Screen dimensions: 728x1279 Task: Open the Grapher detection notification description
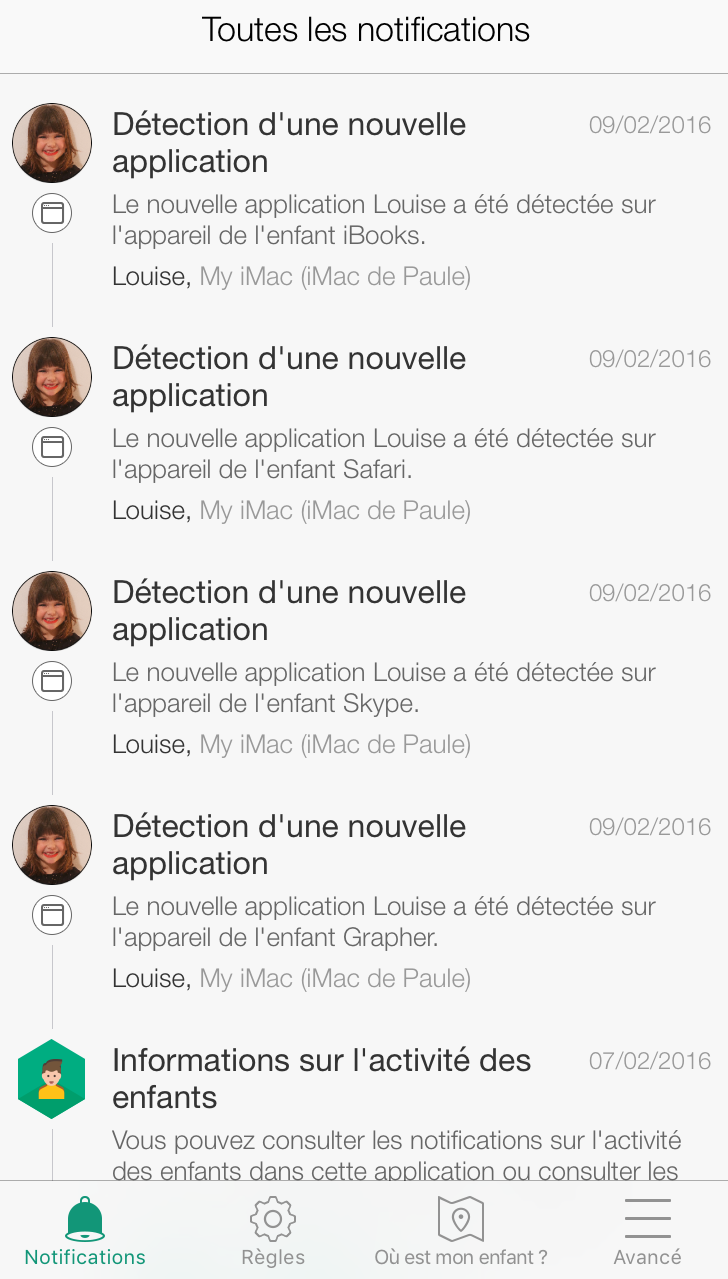click(x=384, y=921)
